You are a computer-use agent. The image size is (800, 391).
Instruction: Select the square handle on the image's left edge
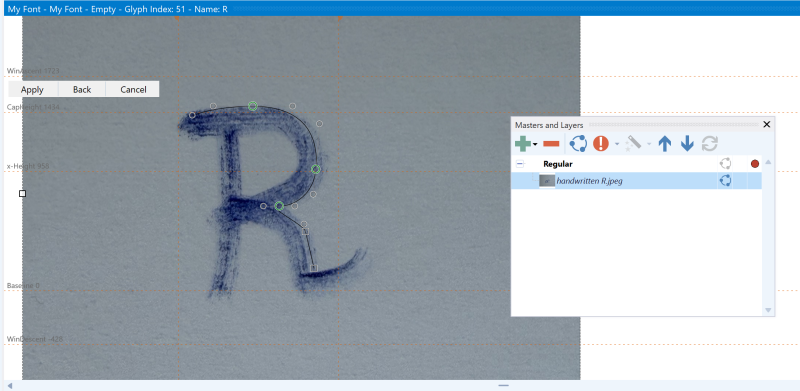pos(22,193)
